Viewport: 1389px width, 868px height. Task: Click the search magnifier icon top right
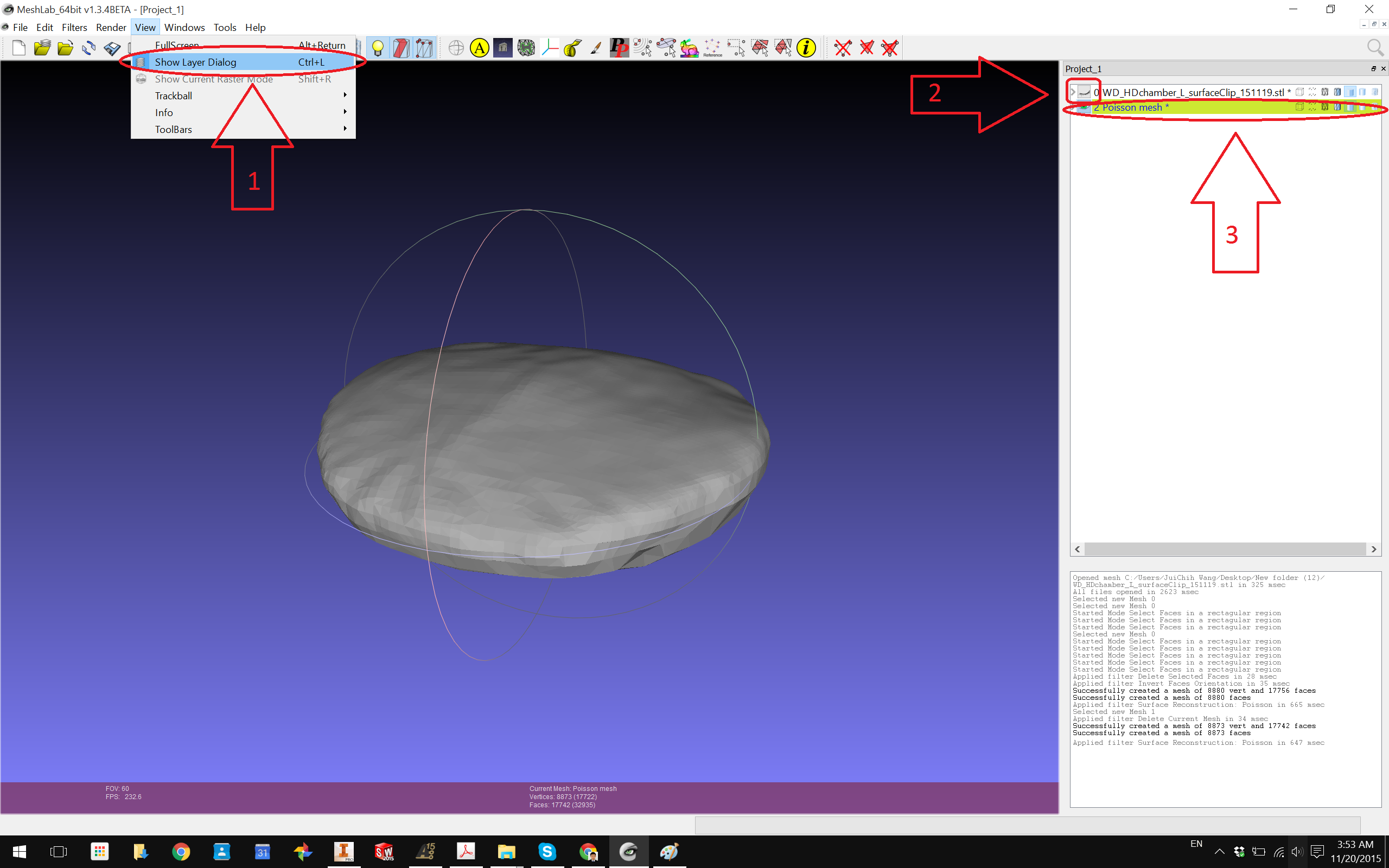pos(1375,48)
